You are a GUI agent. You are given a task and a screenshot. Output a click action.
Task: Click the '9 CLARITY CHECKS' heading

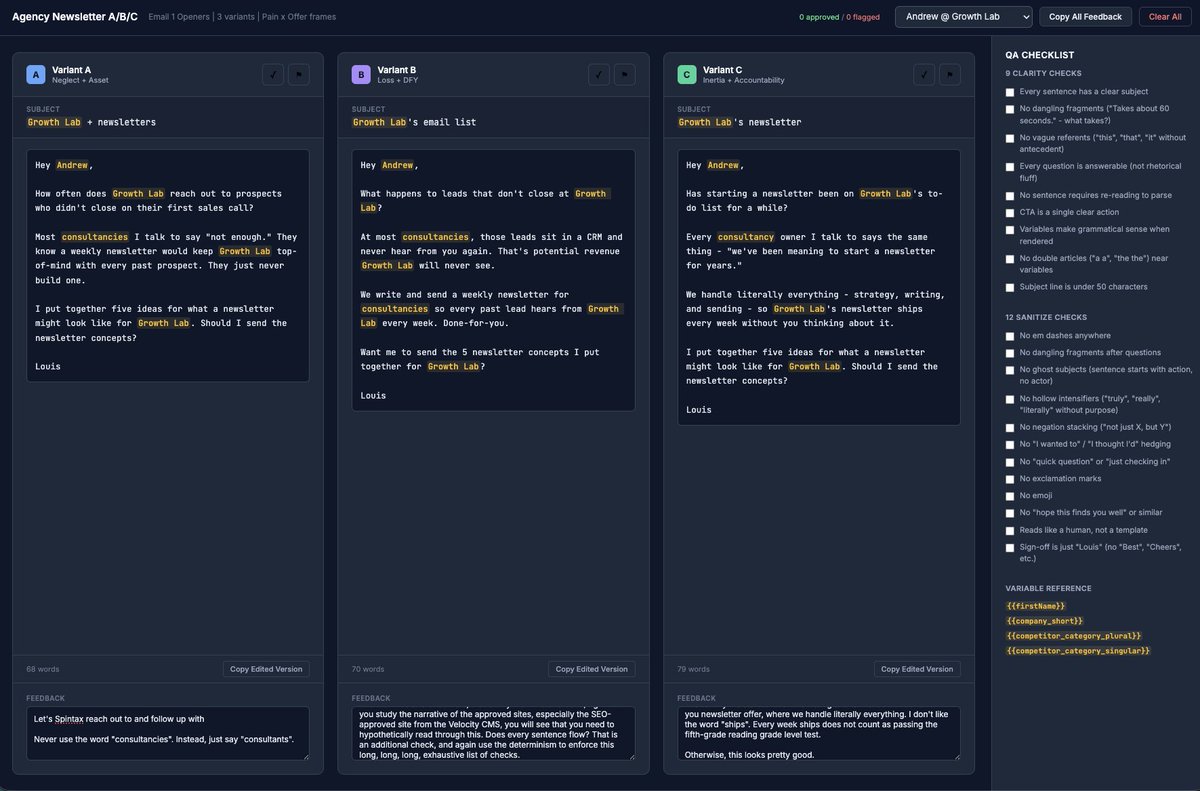(x=1043, y=73)
